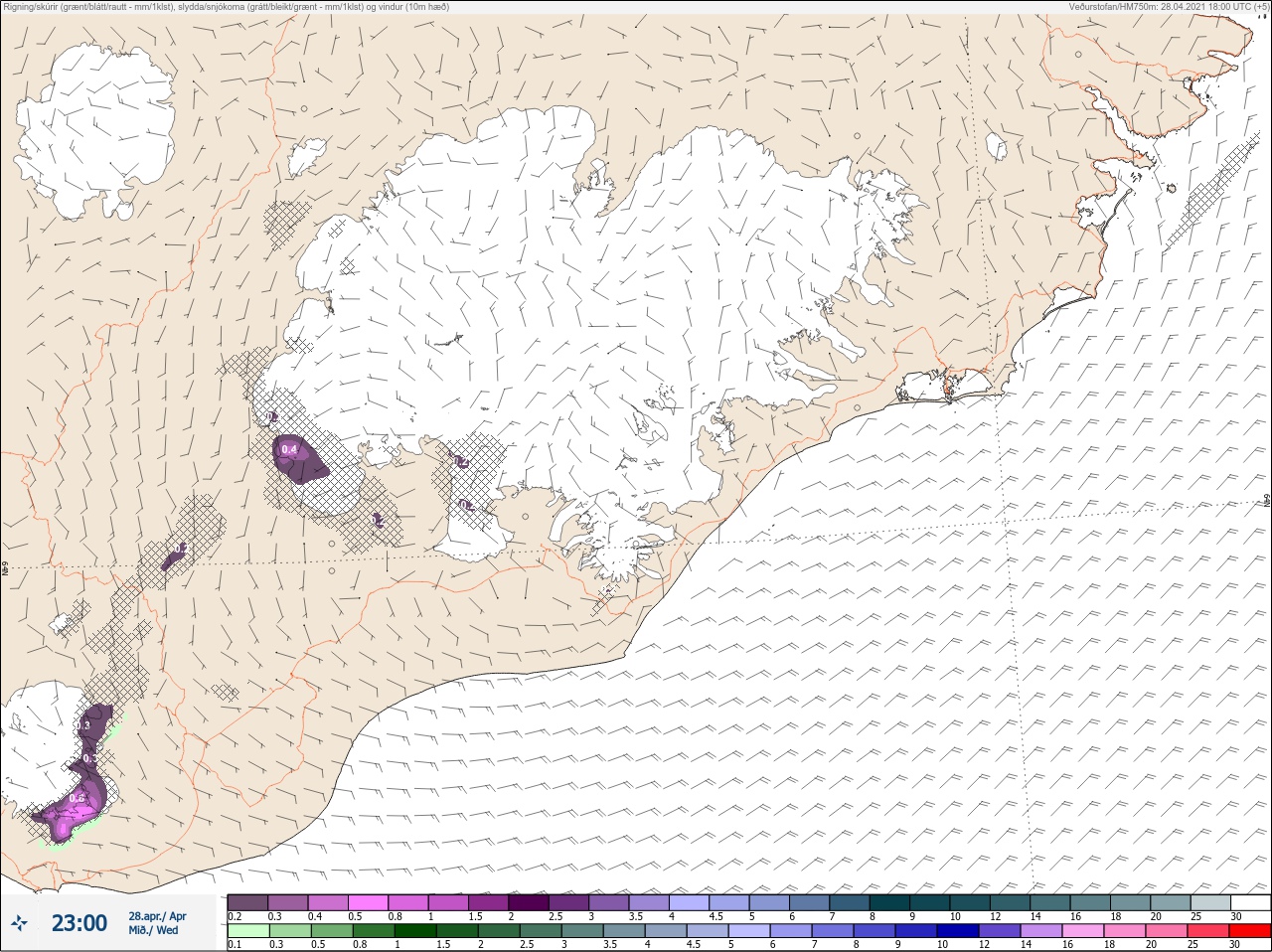Pick the green lower-row swatch labeled 0.8
1272x952 pixels.
(x=374, y=931)
